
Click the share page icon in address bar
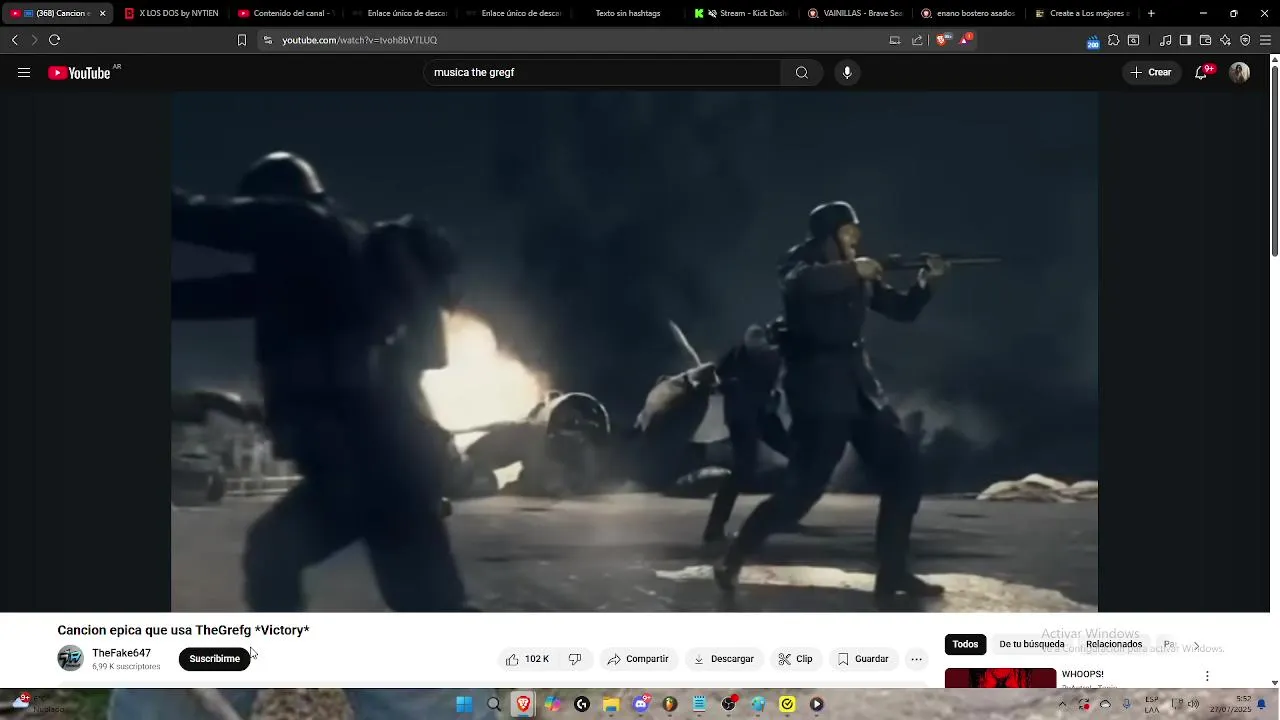pos(917,40)
